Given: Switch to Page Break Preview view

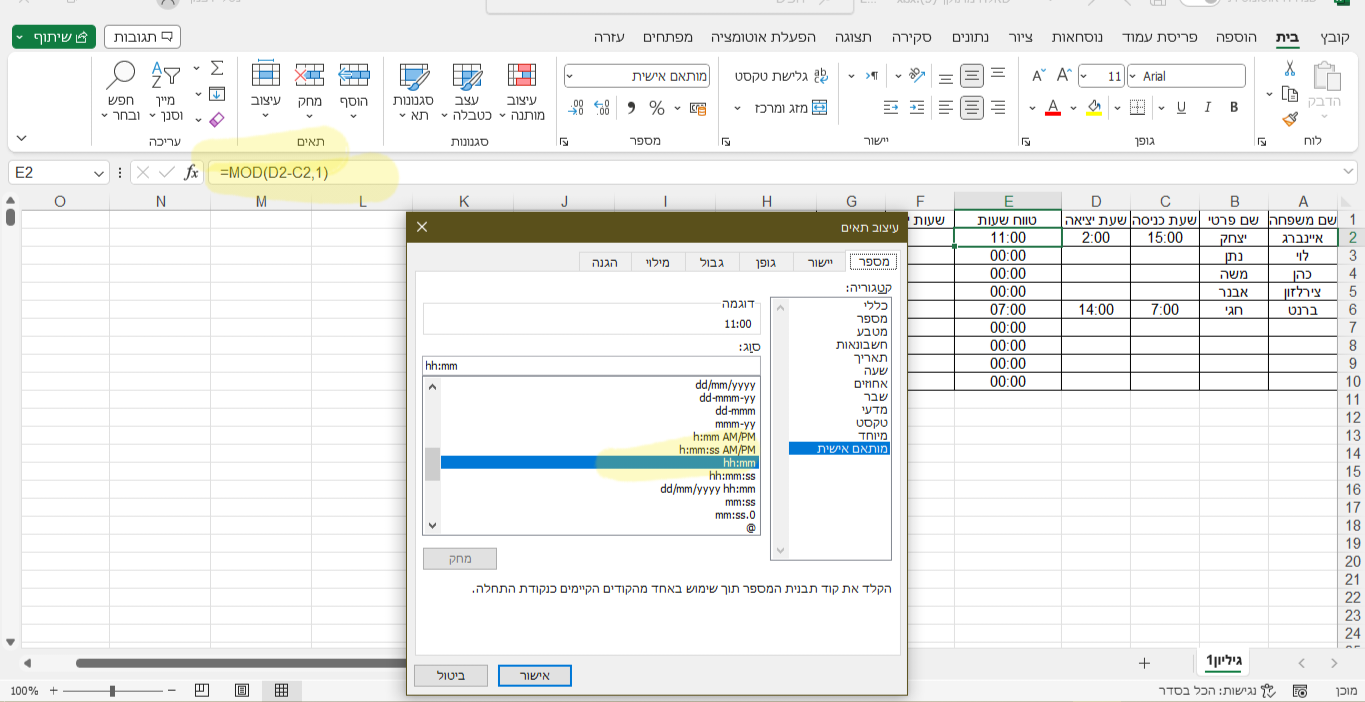Looking at the screenshot, I should [x=202, y=690].
